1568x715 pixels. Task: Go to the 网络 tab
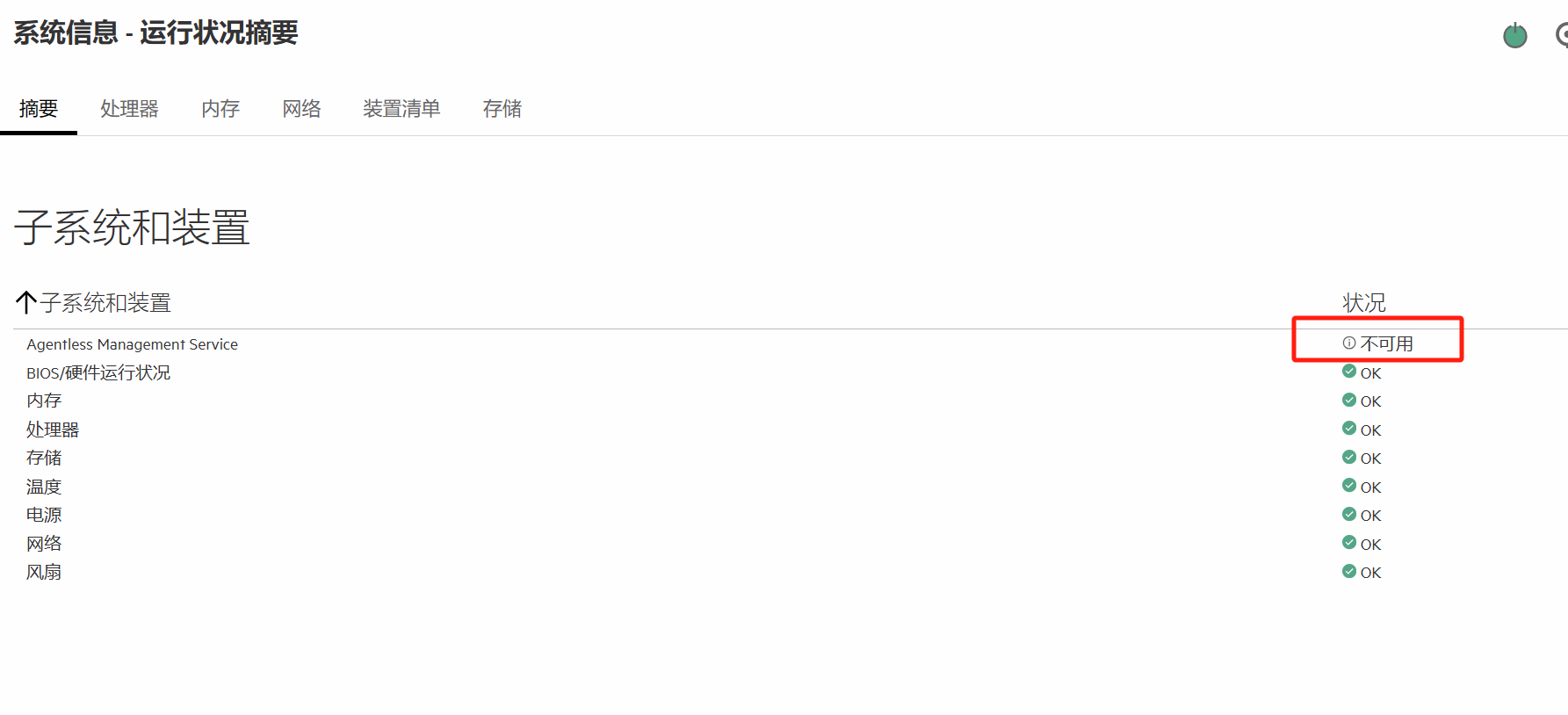pyautogui.click(x=301, y=109)
